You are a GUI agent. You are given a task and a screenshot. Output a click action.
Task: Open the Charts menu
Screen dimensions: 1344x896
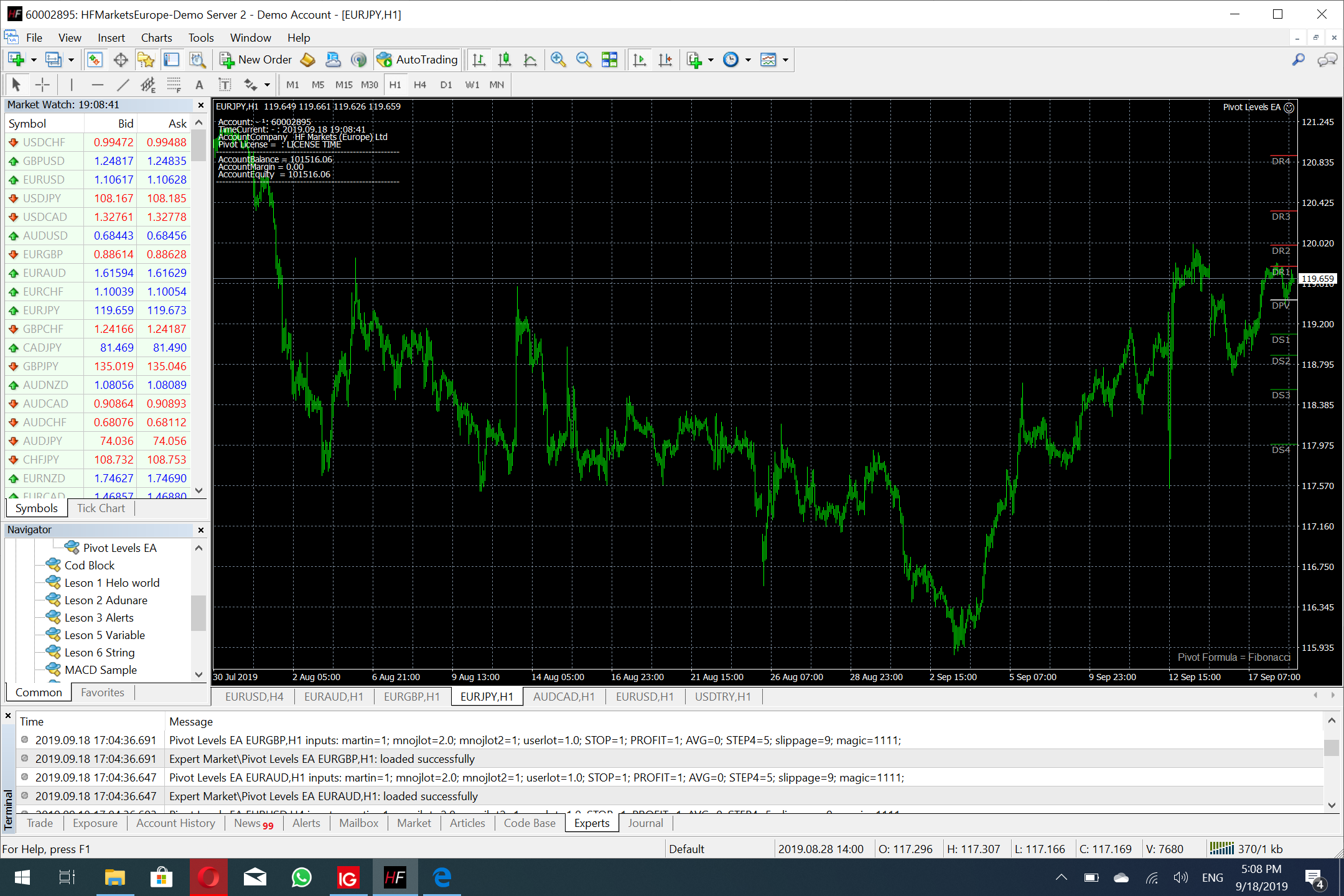click(156, 38)
